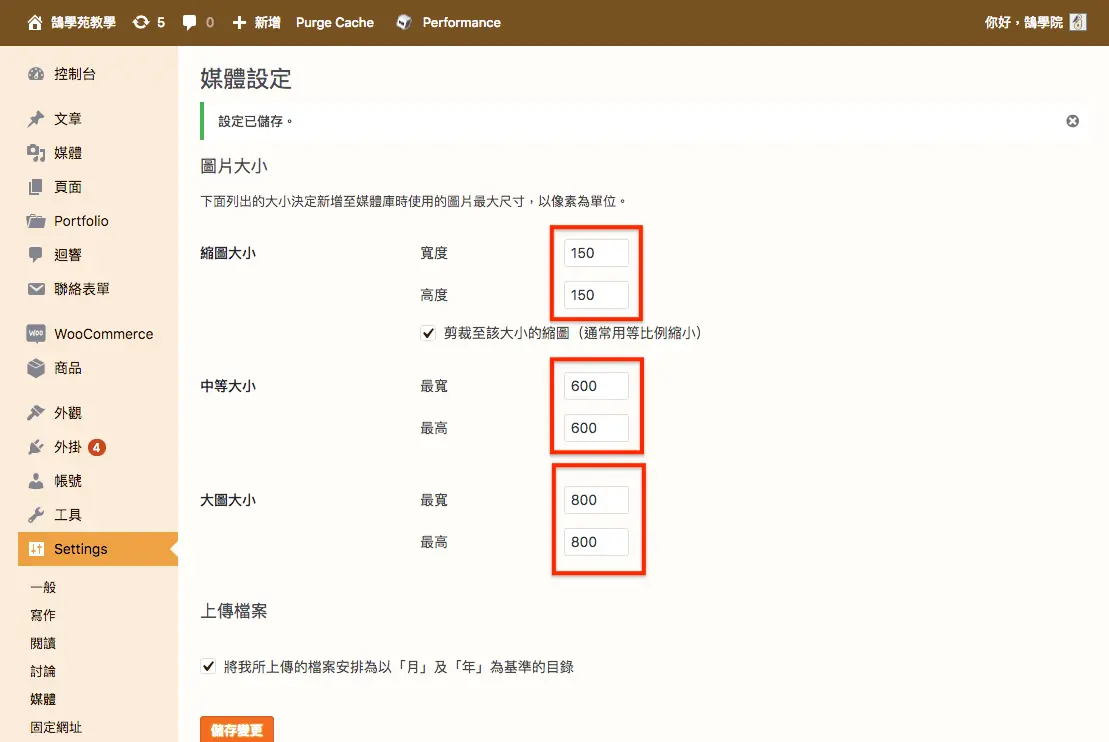The image size is (1109, 742).
Task: Open the Performance menu
Action: [461, 23]
